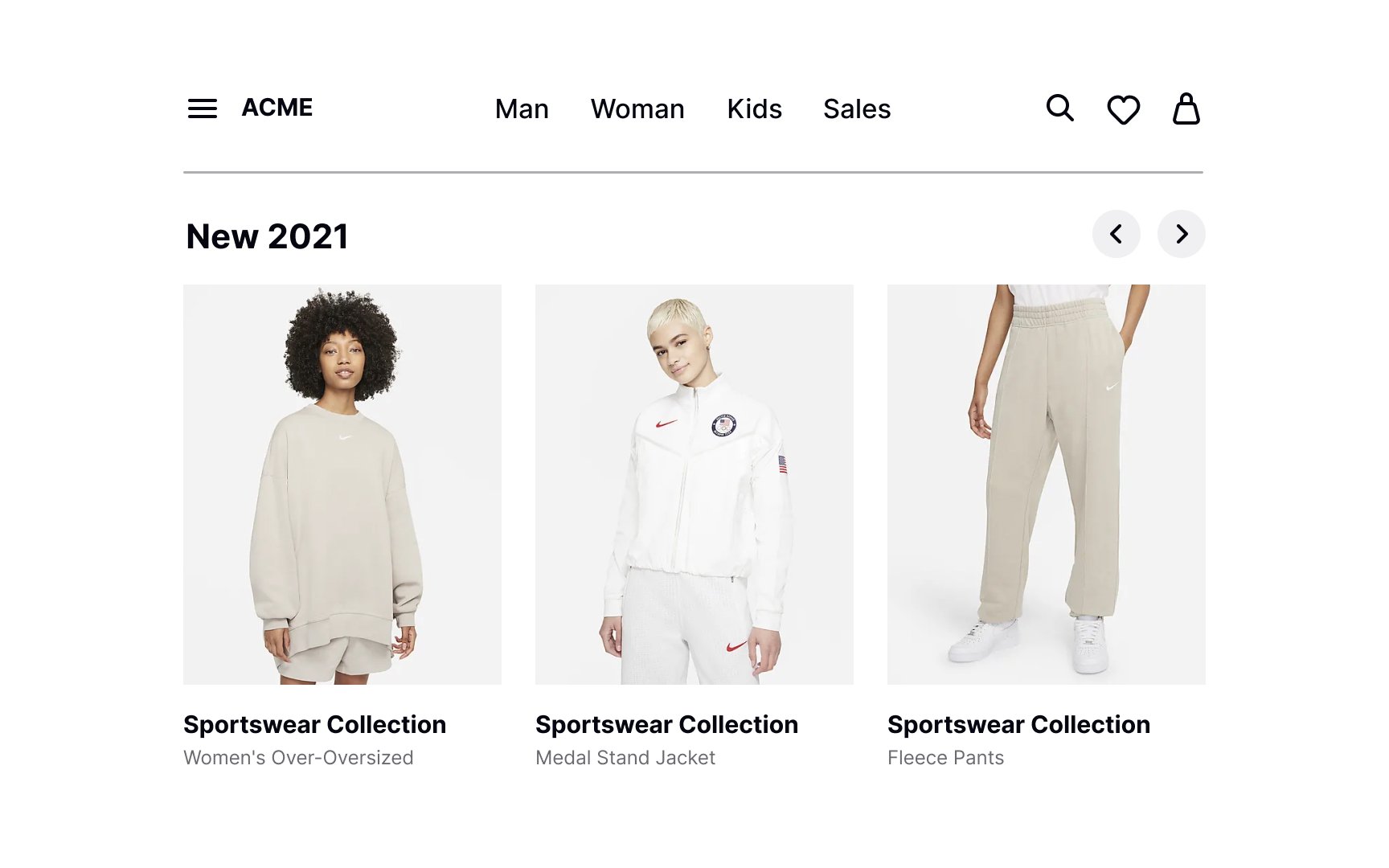The height and width of the screenshot is (868, 1389).
Task: Open the Women's Over-Oversized subtitle link
Action: click(298, 758)
